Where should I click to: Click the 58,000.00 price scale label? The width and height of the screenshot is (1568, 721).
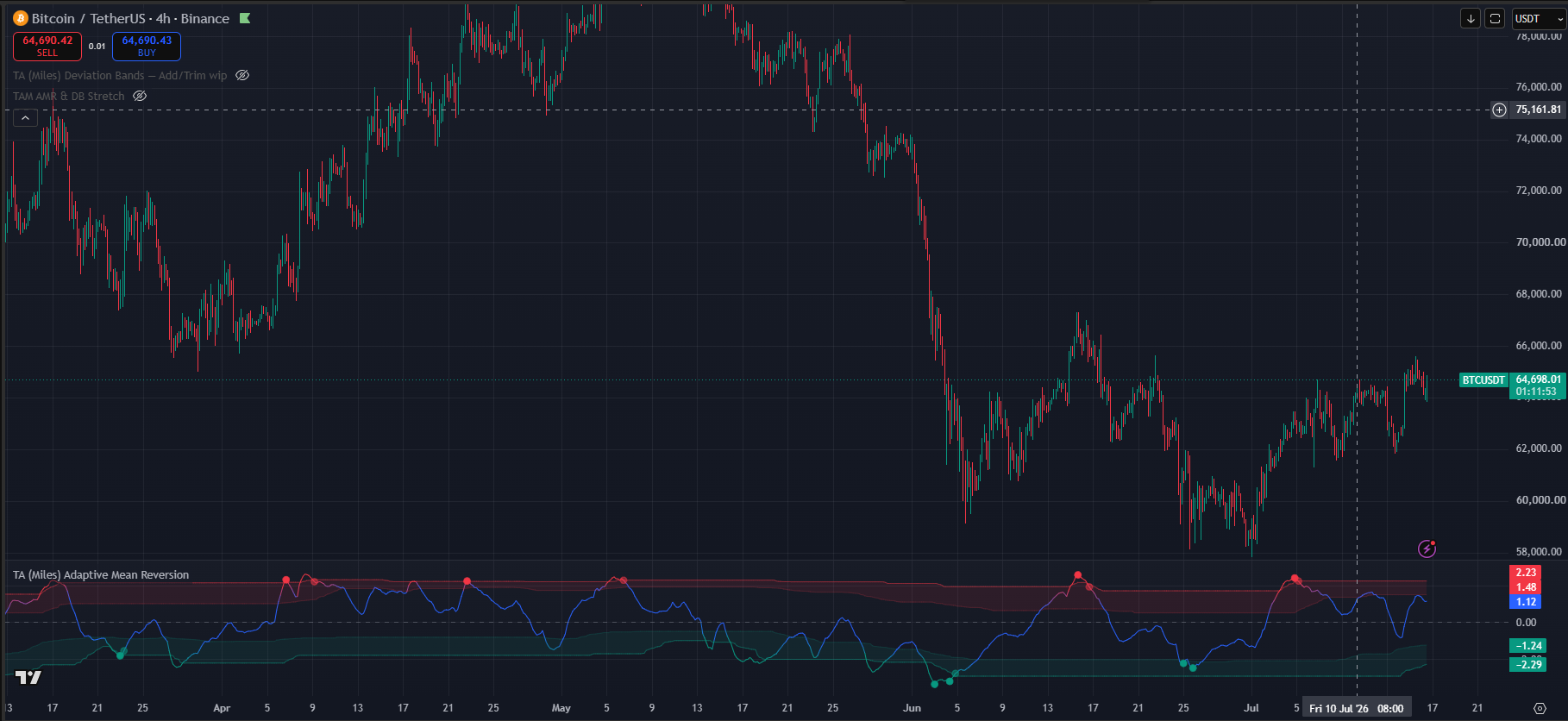click(1539, 552)
